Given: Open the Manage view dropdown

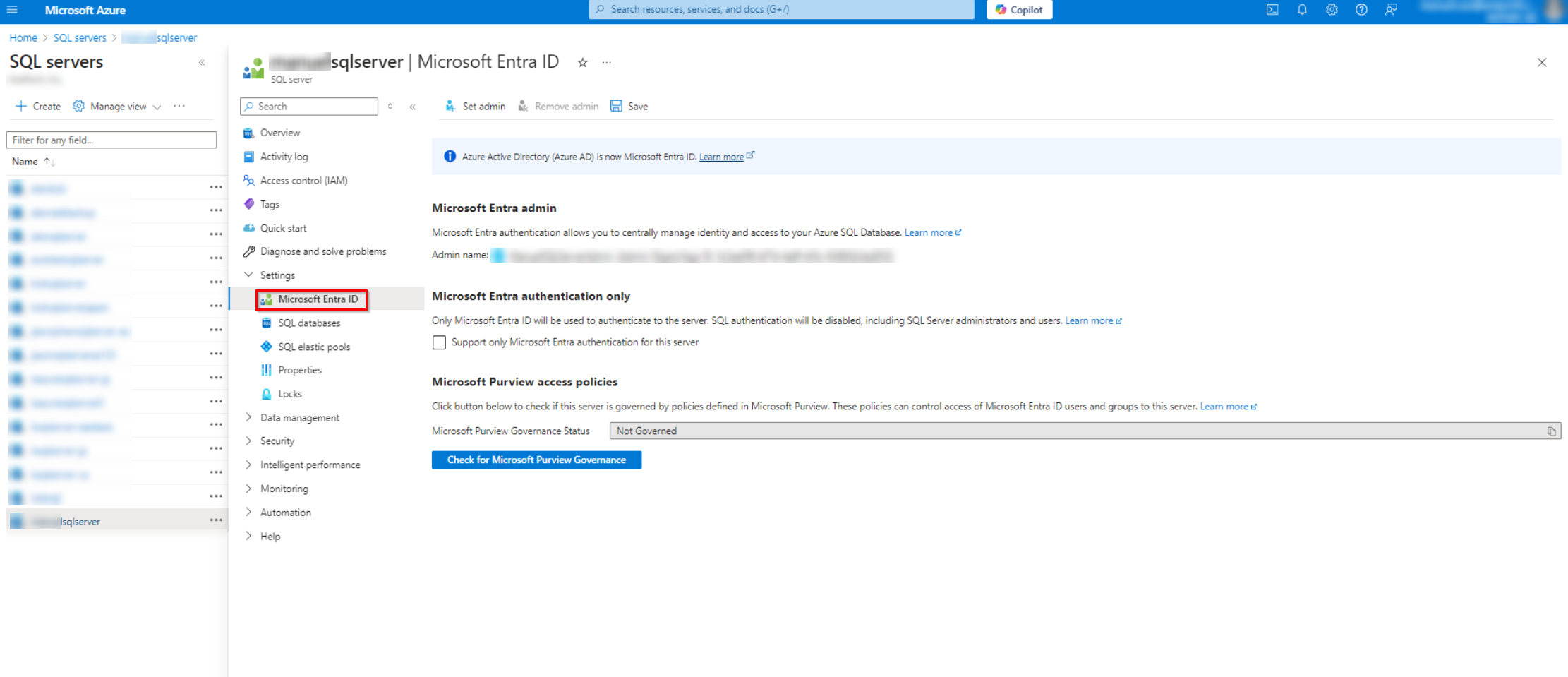Looking at the screenshot, I should (x=117, y=106).
